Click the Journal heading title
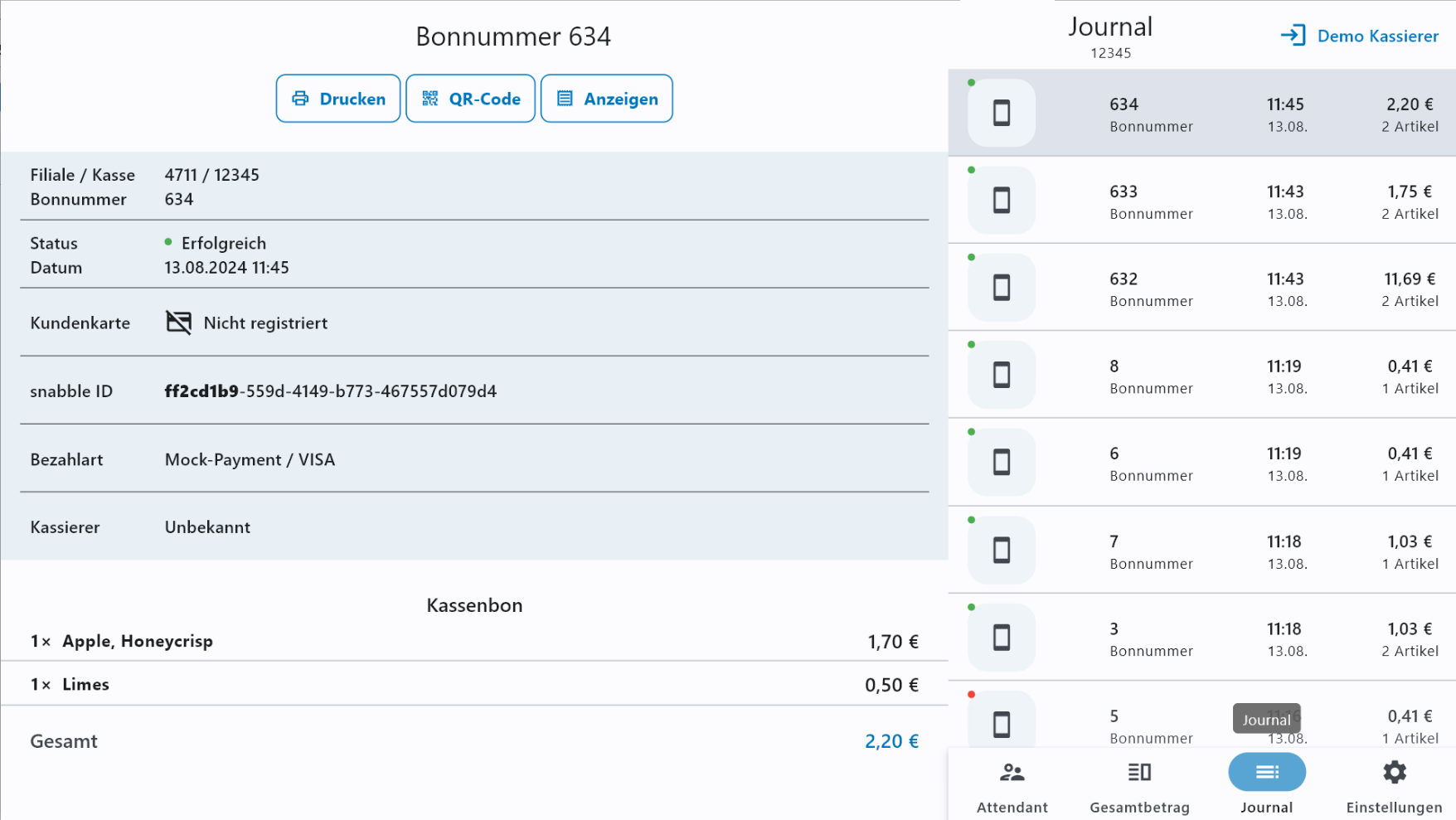The height and width of the screenshot is (820, 1456). pos(1110,27)
